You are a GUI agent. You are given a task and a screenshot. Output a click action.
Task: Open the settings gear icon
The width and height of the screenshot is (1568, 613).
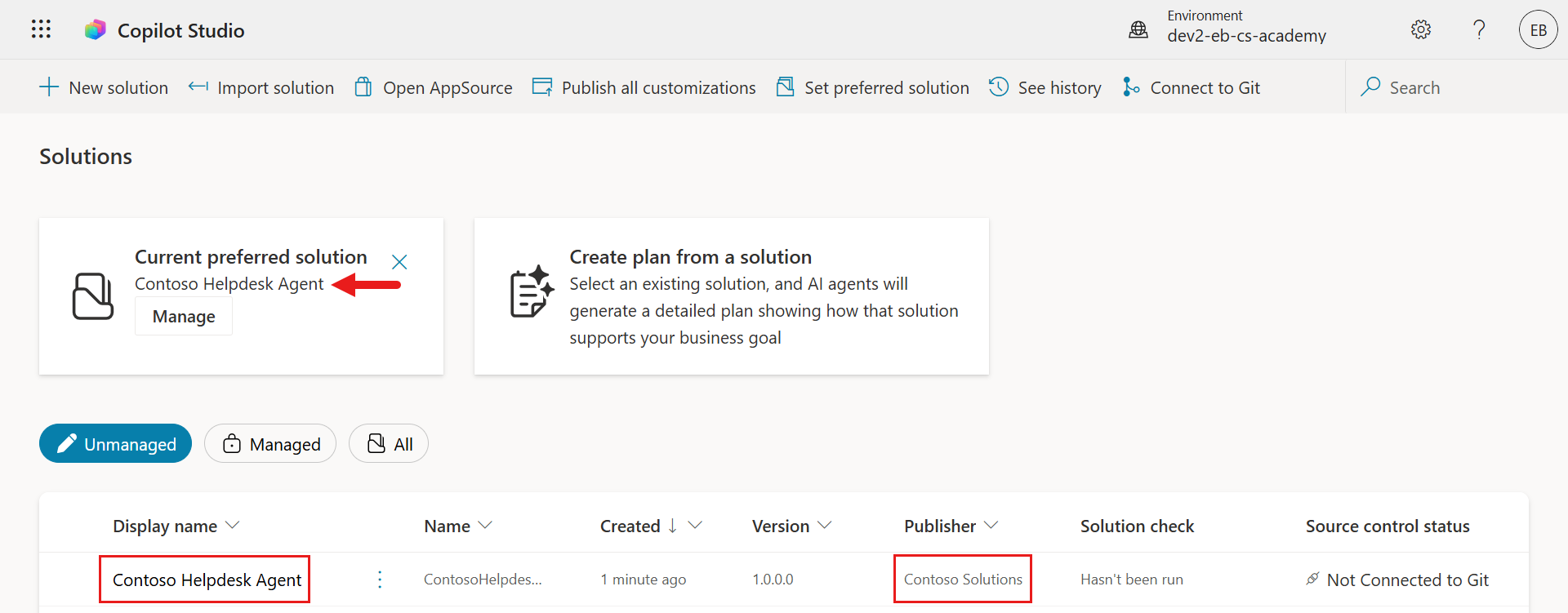[x=1420, y=30]
